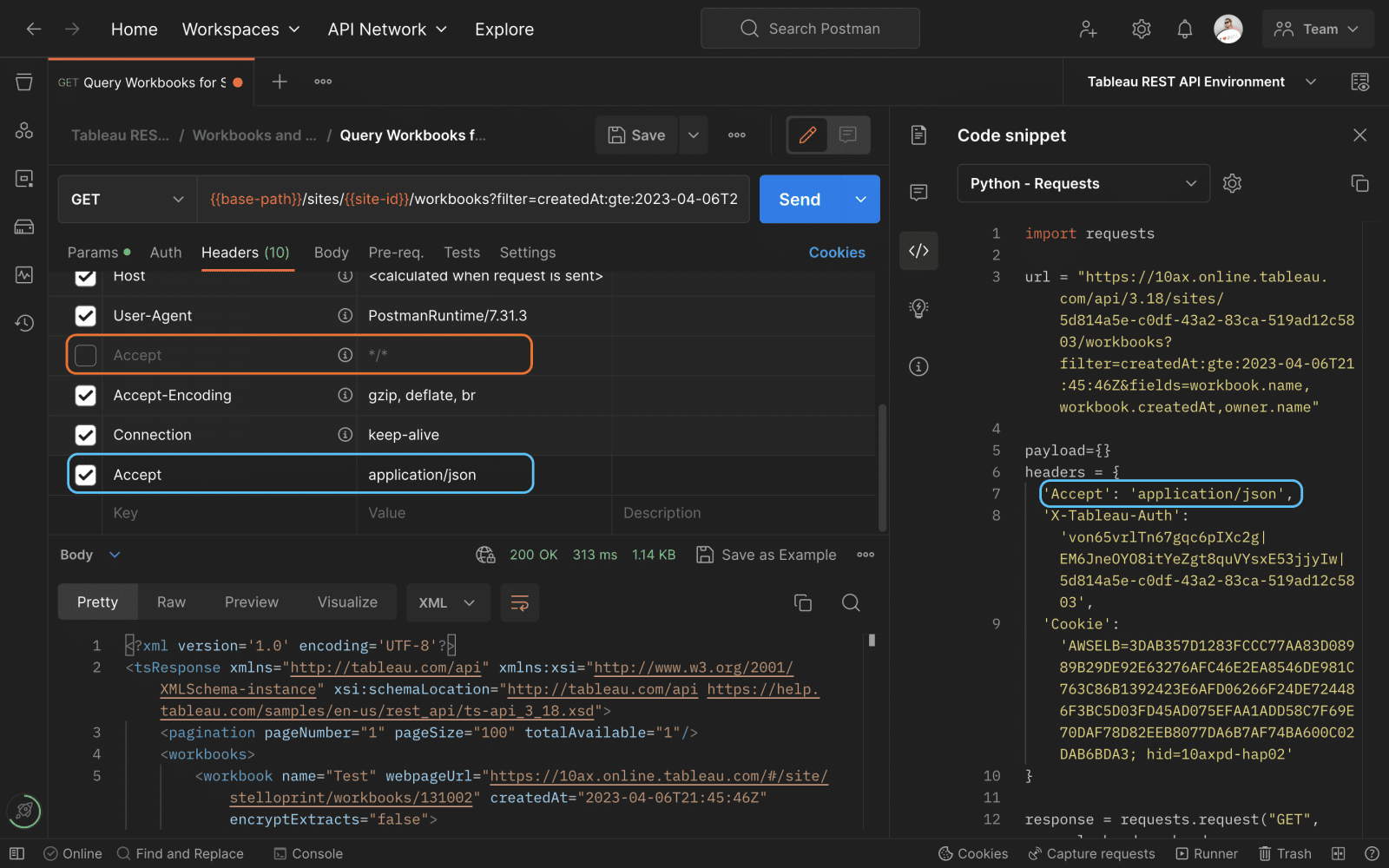Open network information globe icon
This screenshot has width=1389, height=868.
tap(485, 555)
